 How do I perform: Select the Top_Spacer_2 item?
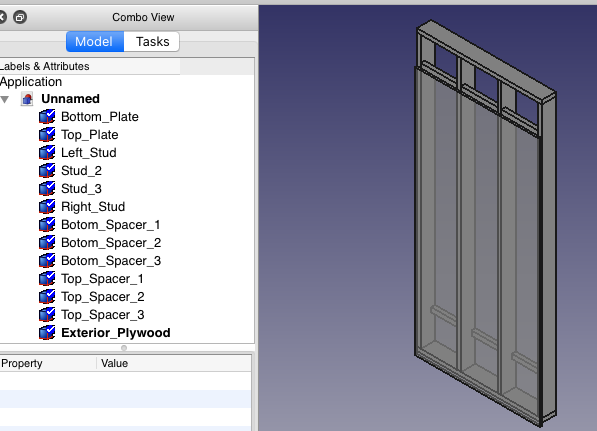102,297
